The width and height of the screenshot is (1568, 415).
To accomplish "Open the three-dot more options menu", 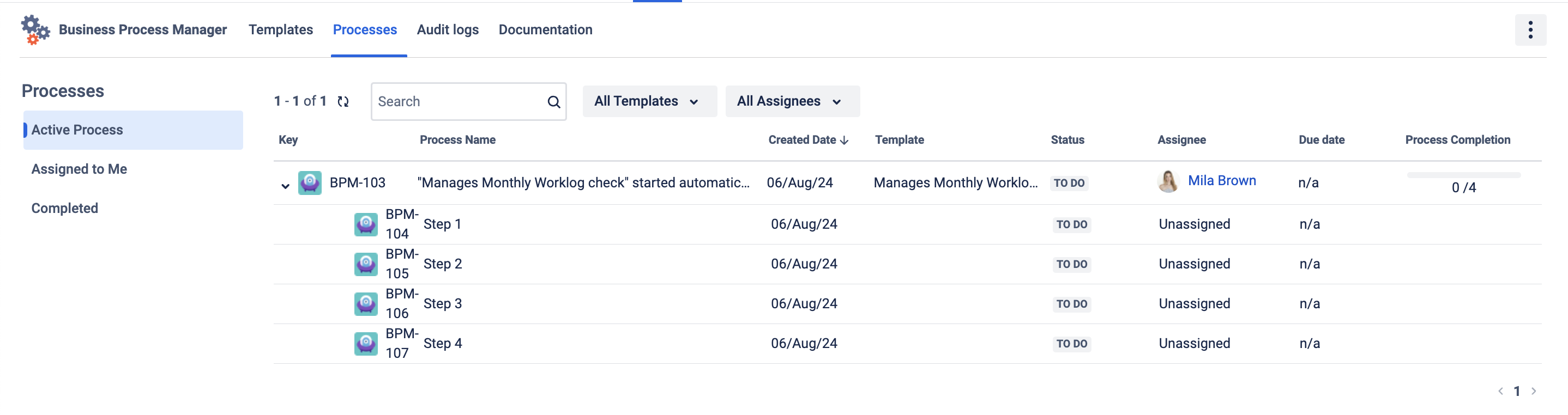I will 1530,30.
